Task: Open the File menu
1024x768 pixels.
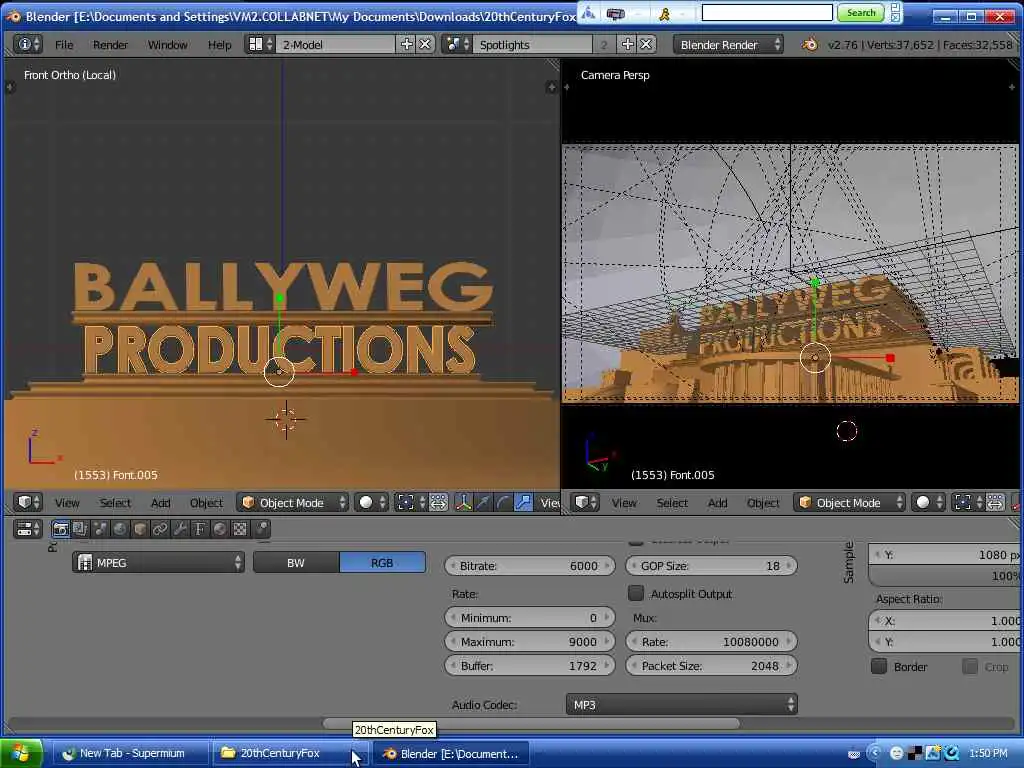Action: (64, 44)
